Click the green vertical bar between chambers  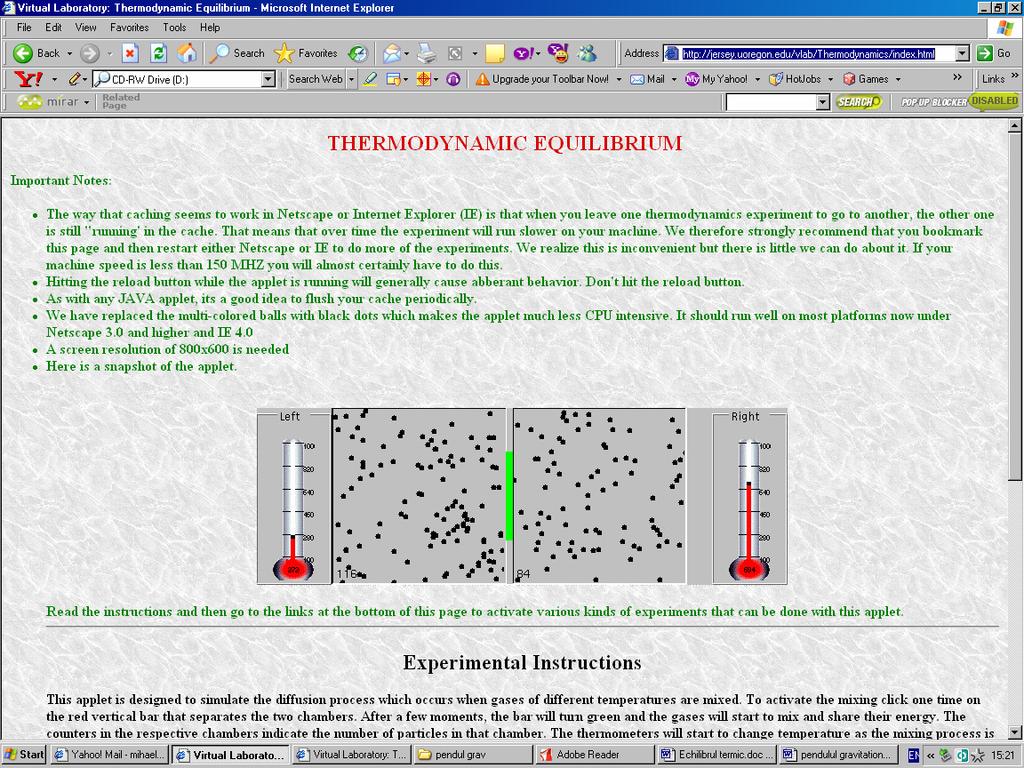[x=509, y=496]
